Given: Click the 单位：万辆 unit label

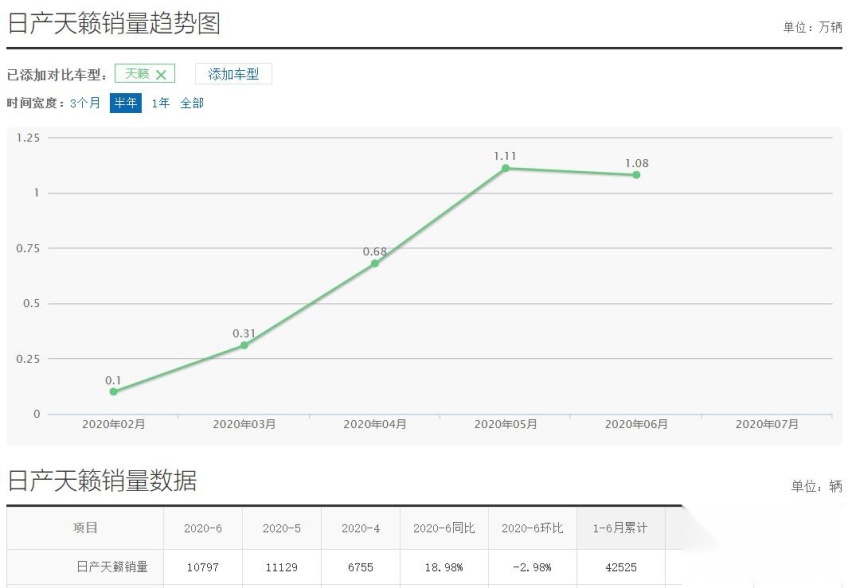Looking at the screenshot, I should [812, 27].
